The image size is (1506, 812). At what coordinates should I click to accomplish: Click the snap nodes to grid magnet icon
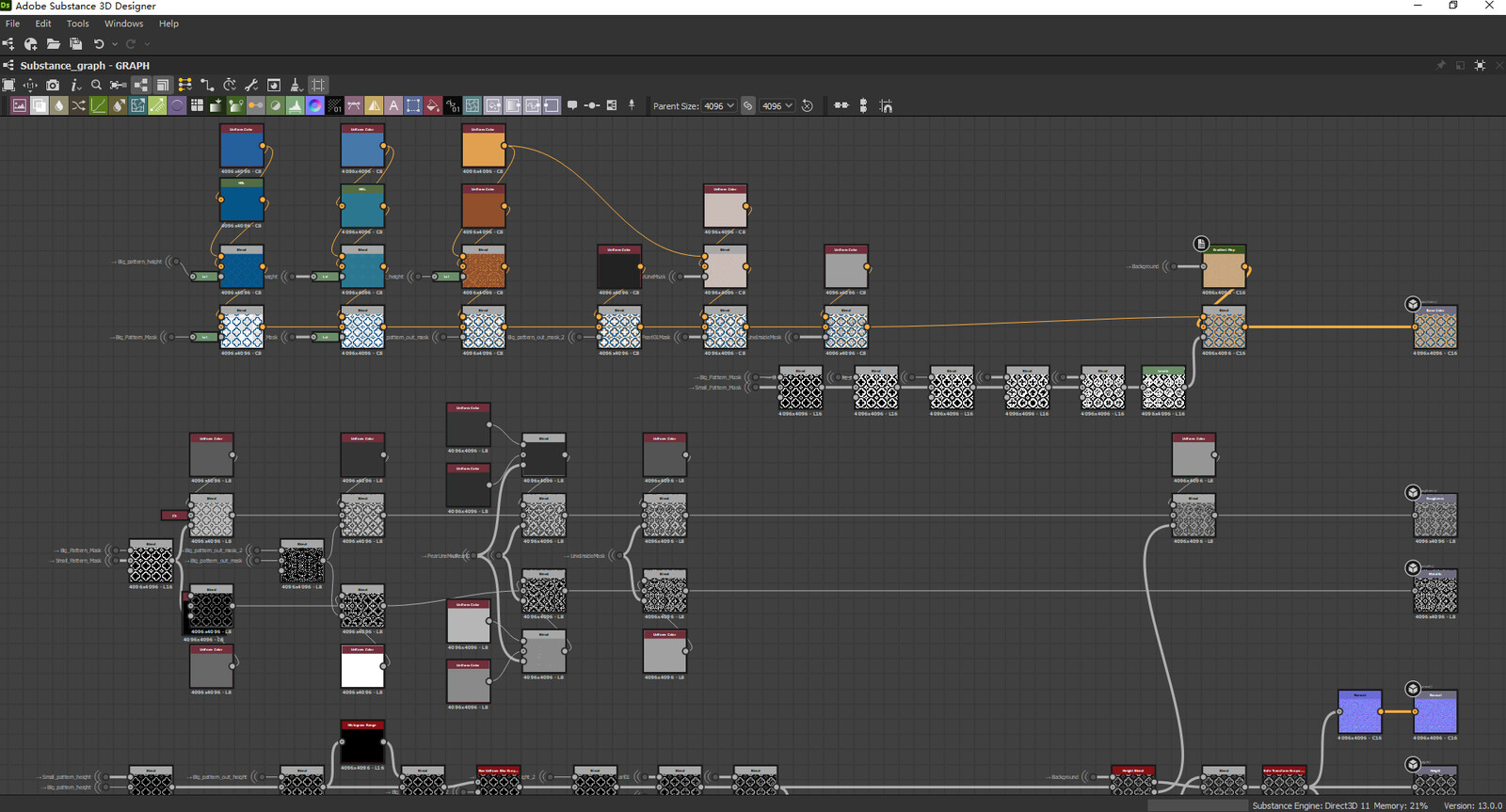[x=886, y=105]
